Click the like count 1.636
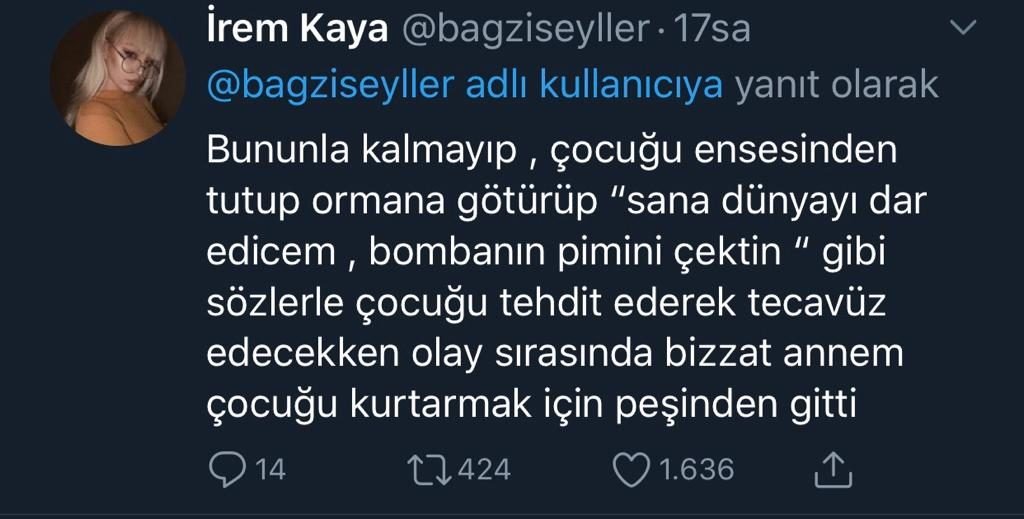 pyautogui.click(x=697, y=469)
